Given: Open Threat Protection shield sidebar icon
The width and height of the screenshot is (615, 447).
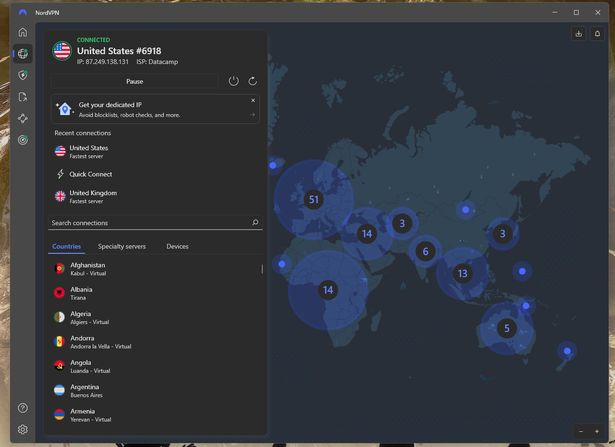Looking at the screenshot, I should pos(23,75).
